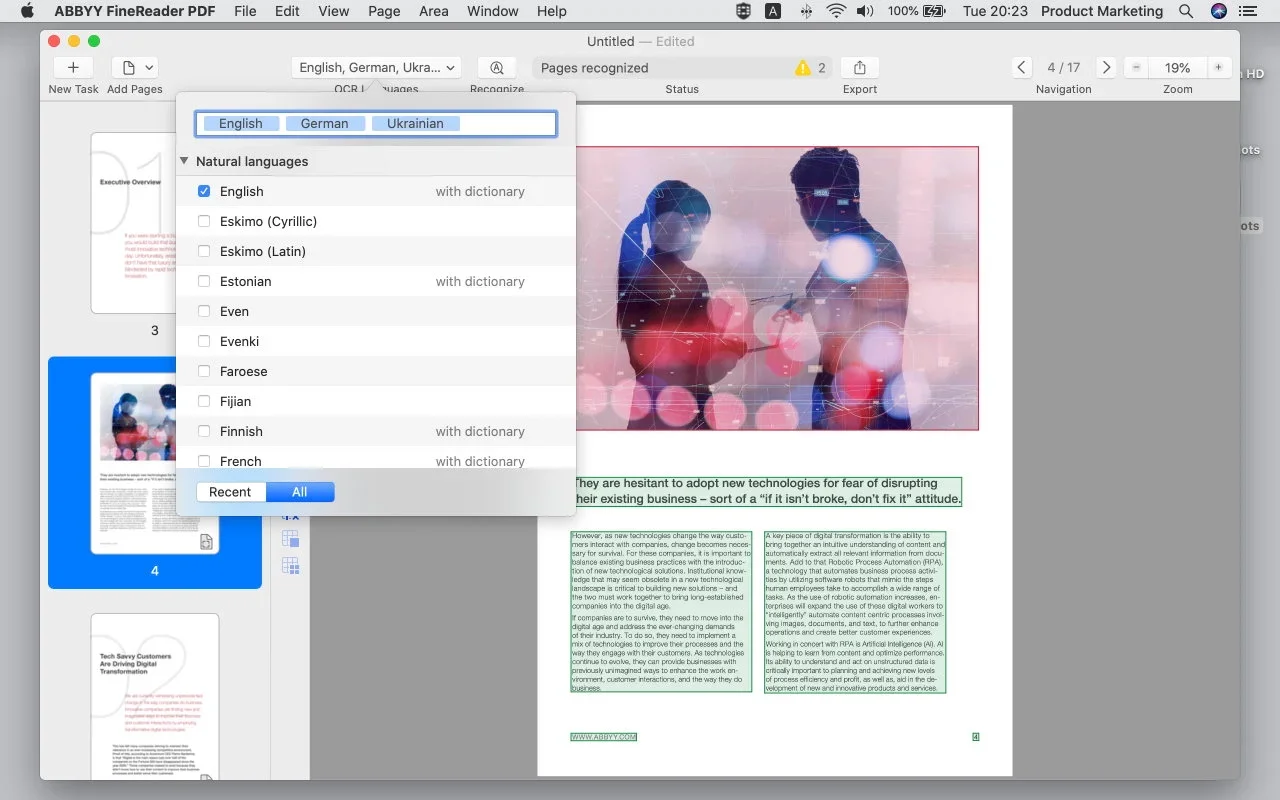Viewport: 1280px width, 800px height.
Task: Check the Eskimo (Cyrillic) language option
Action: click(204, 221)
